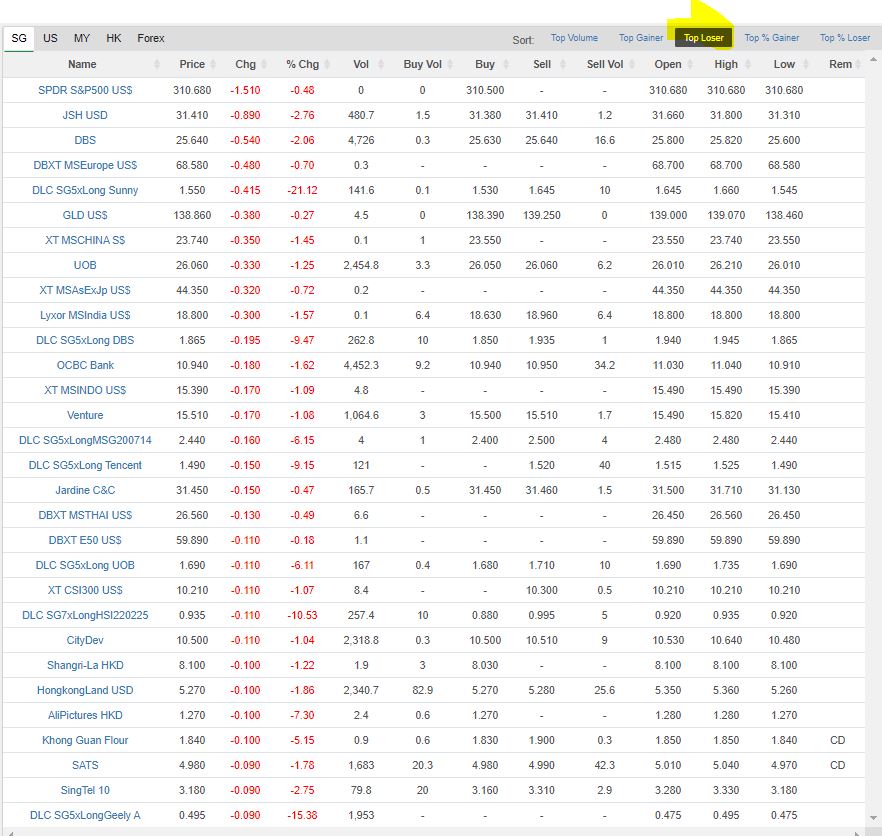The width and height of the screenshot is (882, 836).
Task: Sort by % Chg column arrows
Action: click(x=327, y=65)
